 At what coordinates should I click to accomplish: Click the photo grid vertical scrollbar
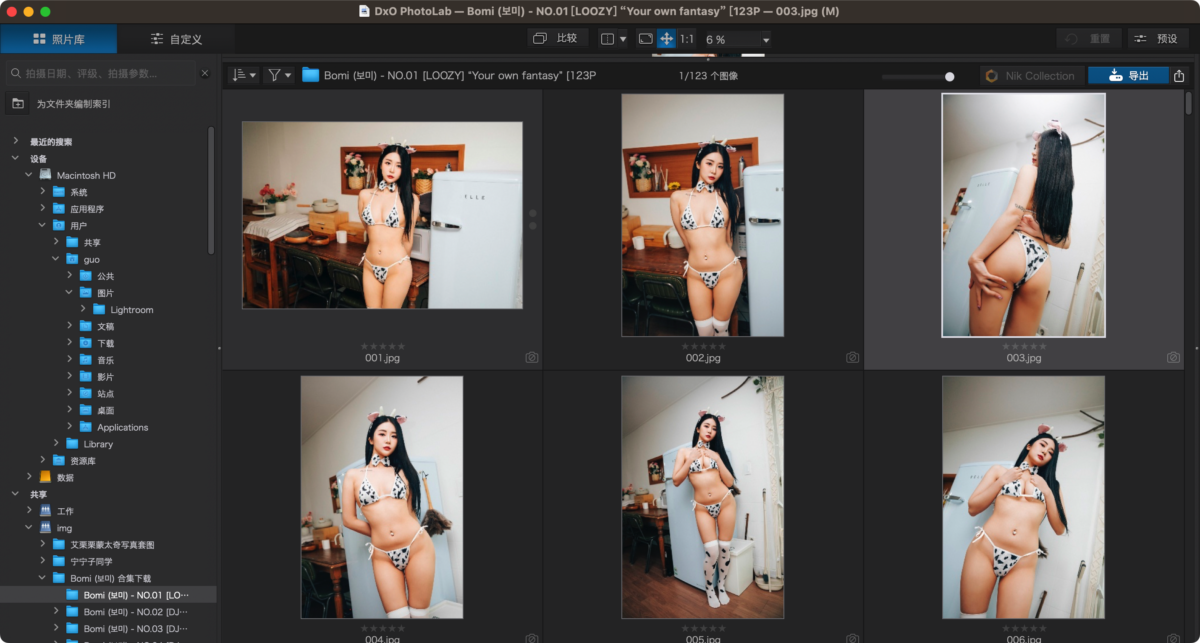pyautogui.click(x=1189, y=104)
